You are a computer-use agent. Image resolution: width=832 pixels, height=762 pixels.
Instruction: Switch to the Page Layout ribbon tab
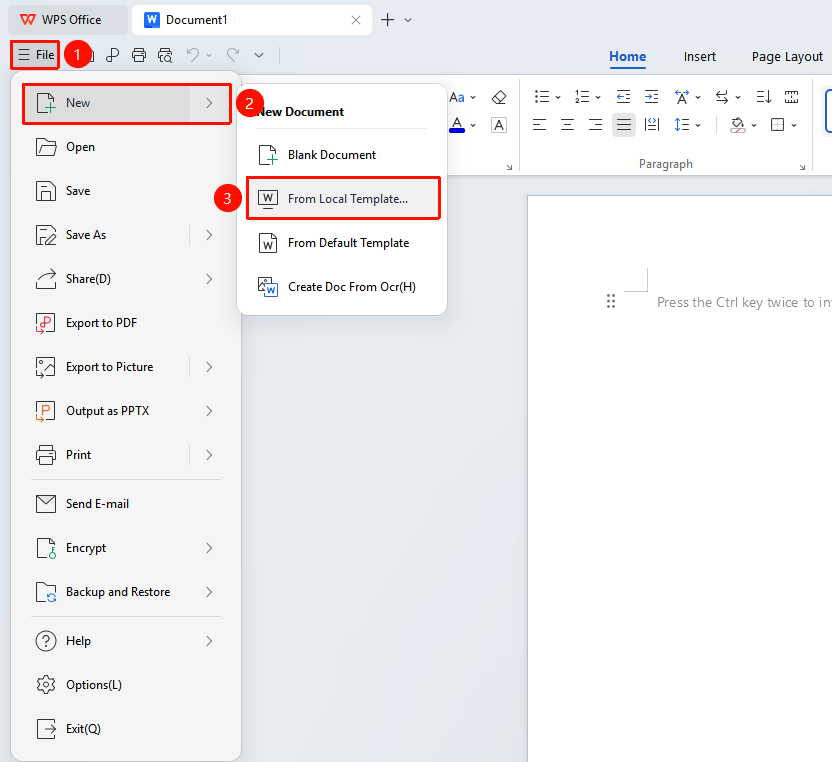pyautogui.click(x=787, y=57)
